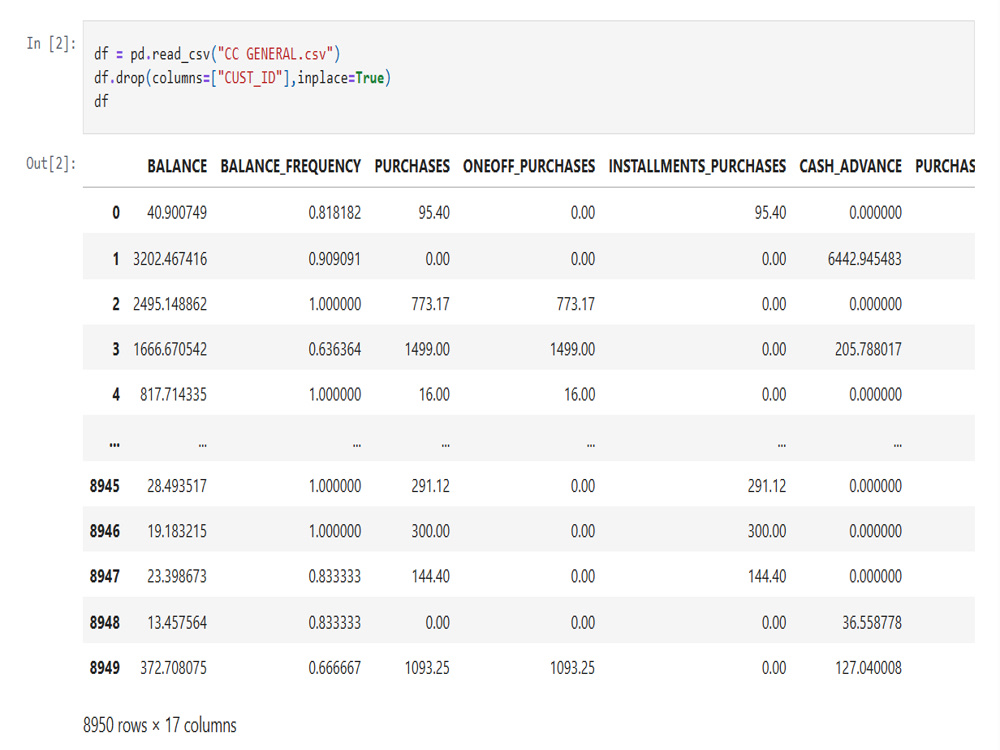Click the cash advance value 6442.945483
Screen dimensions: 1000x750
[x=865, y=259]
